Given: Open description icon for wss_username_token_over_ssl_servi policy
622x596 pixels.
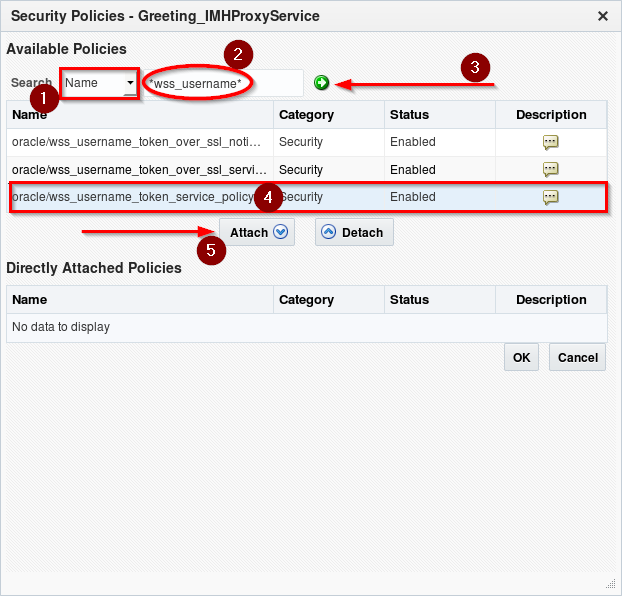Looking at the screenshot, I should tap(550, 169).
